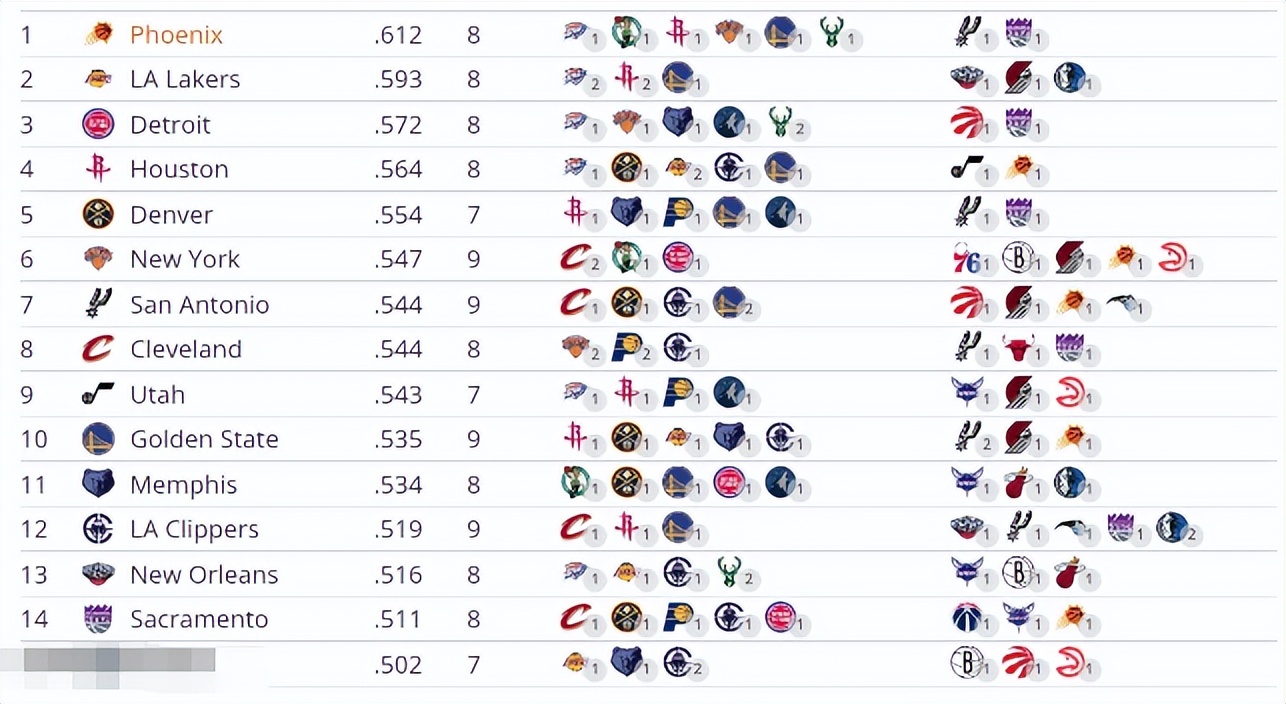Select the Jazz logo in the Houston row
1286x704 pixels.
pyautogui.click(x=967, y=167)
